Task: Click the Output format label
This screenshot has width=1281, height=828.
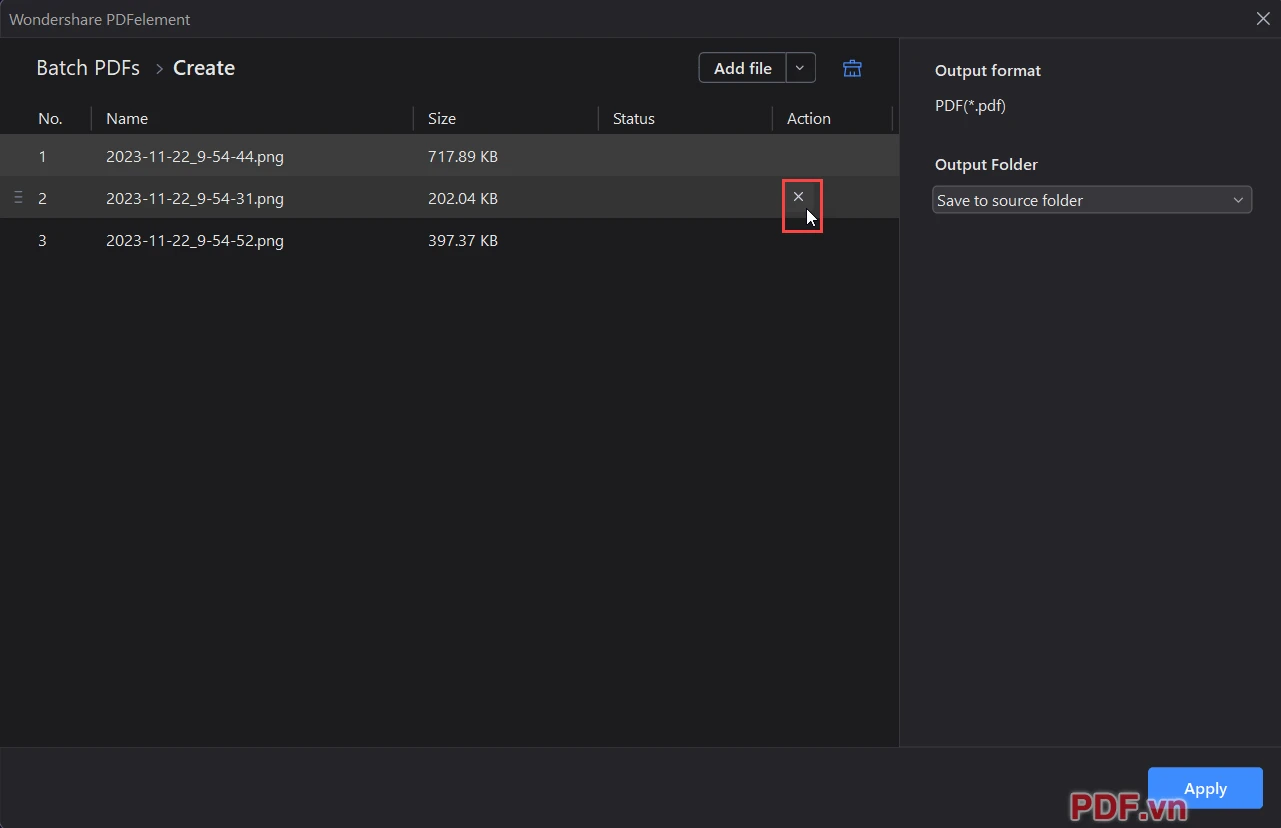Action: point(988,70)
